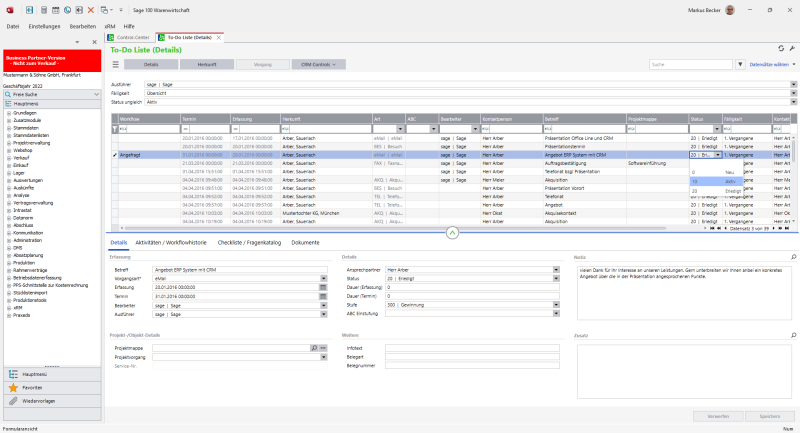This screenshot has height=433, width=800.
Task: Switch to Aktivitäten / Workflowhistorie tab
Action: coord(171,243)
